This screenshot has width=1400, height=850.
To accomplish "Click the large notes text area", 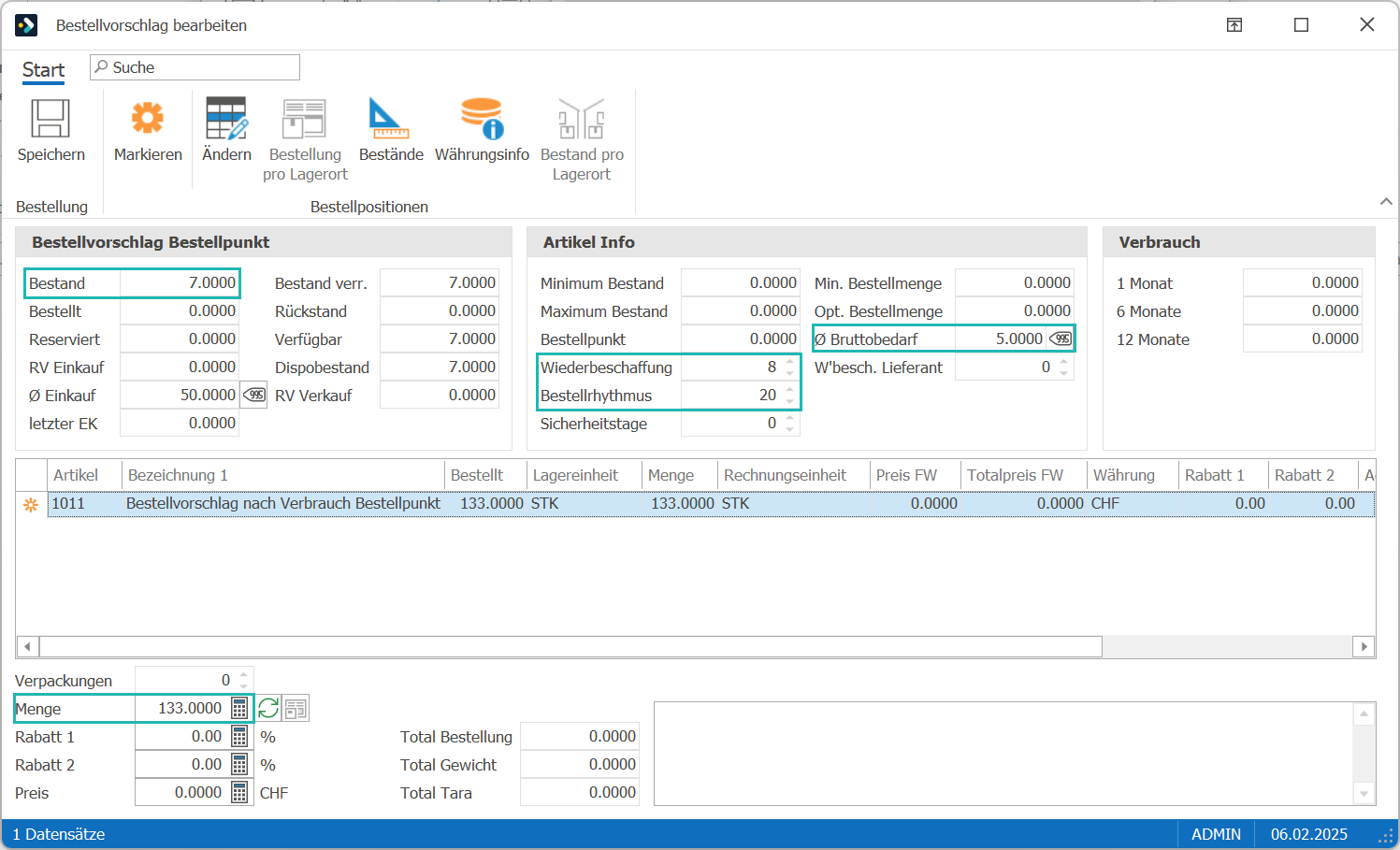I will pos(1003,754).
